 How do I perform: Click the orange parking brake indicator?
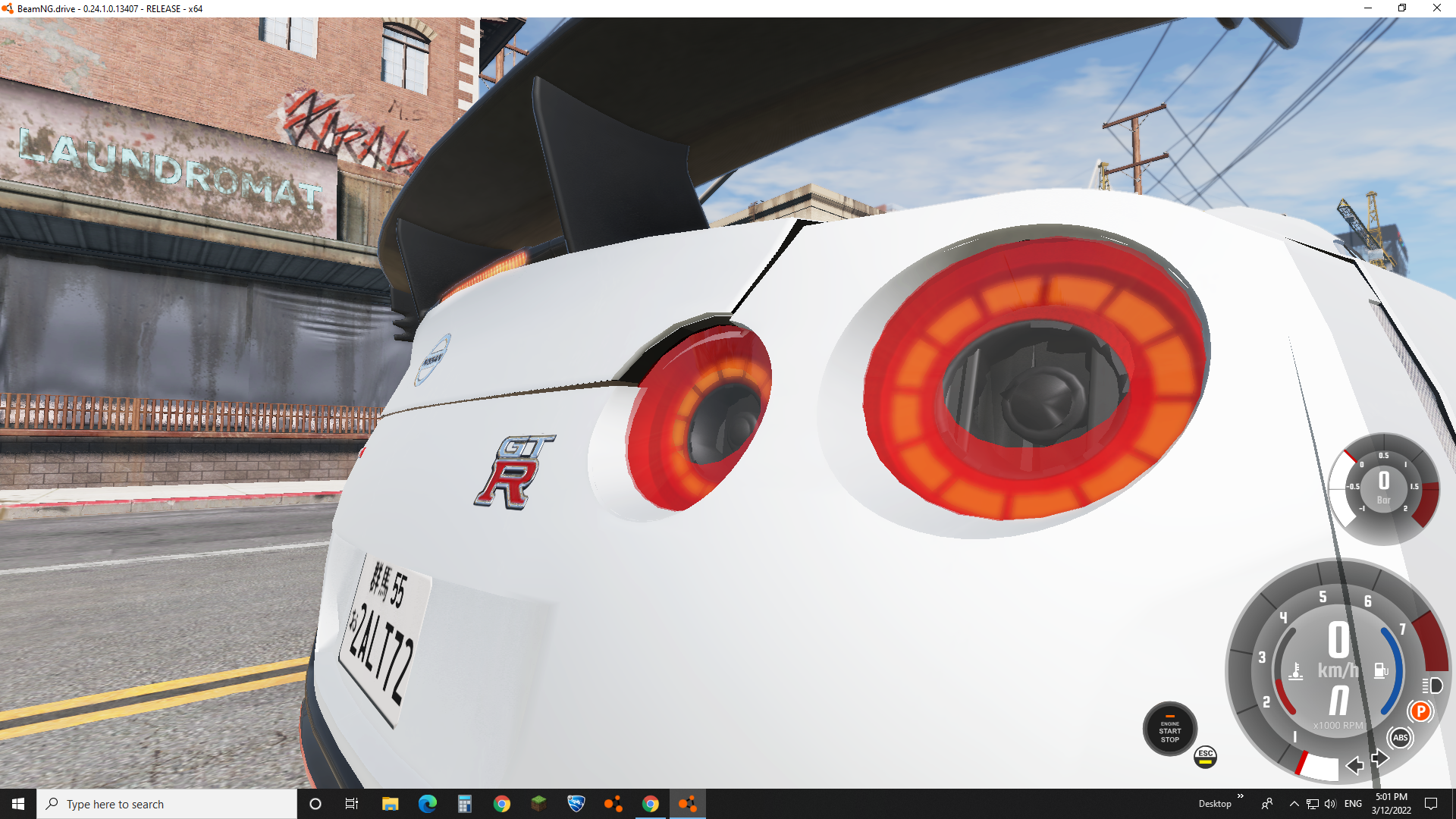pos(1421,711)
